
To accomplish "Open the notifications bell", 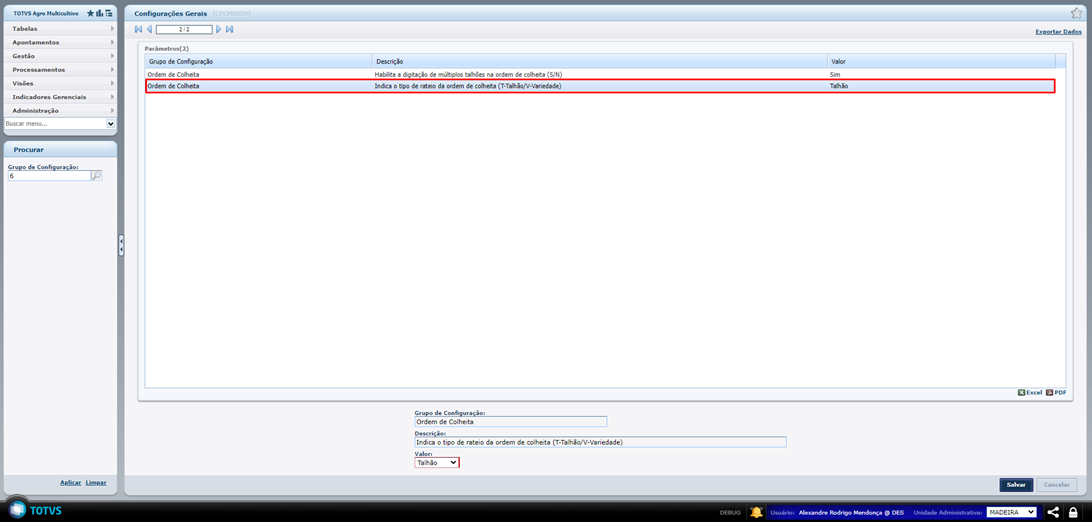I will tap(756, 512).
